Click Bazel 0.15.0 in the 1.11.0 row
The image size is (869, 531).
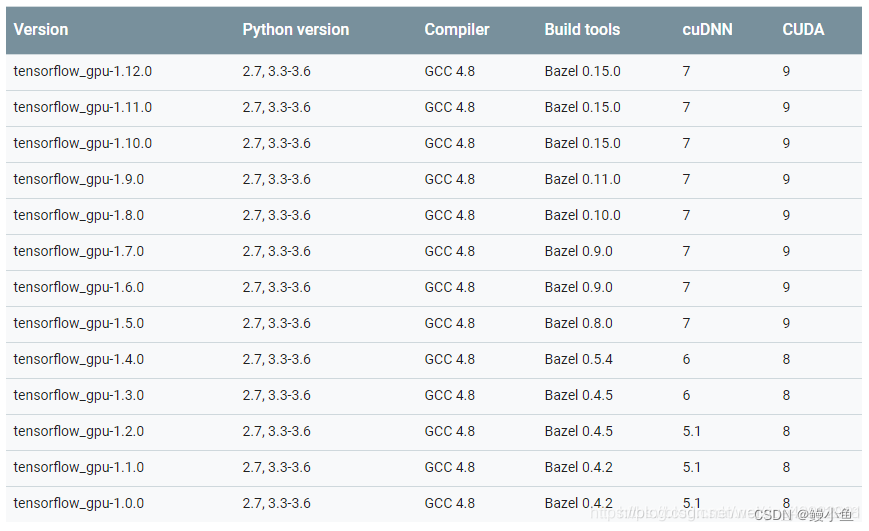[582, 108]
